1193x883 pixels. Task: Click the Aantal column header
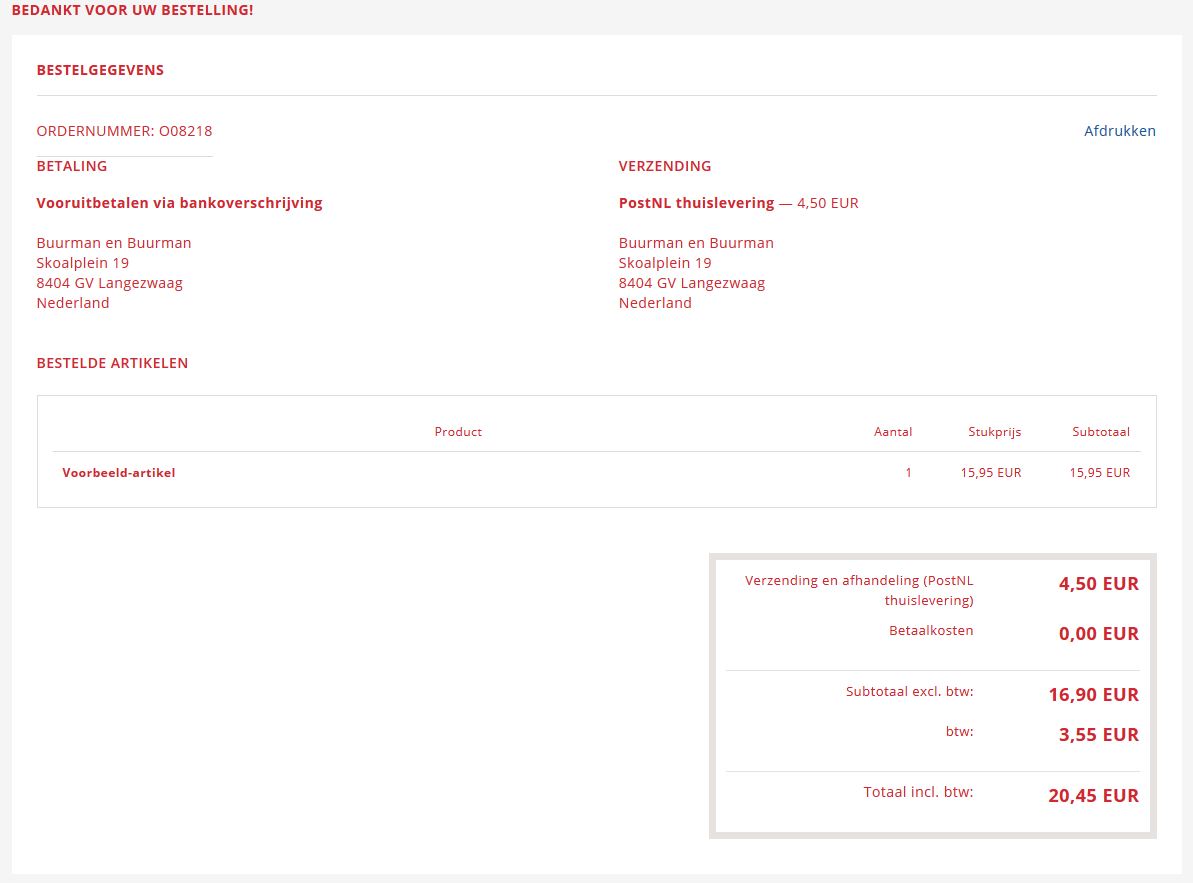click(892, 431)
